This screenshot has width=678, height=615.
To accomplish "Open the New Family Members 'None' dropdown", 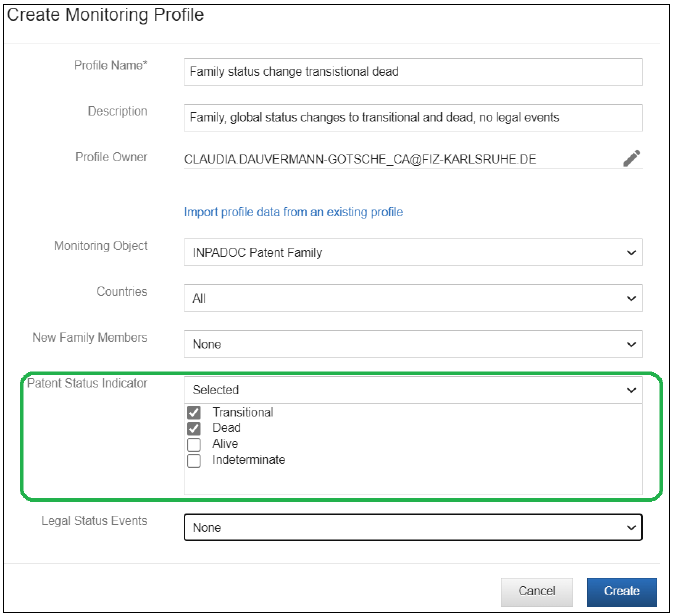I will pyautogui.click(x=413, y=344).
